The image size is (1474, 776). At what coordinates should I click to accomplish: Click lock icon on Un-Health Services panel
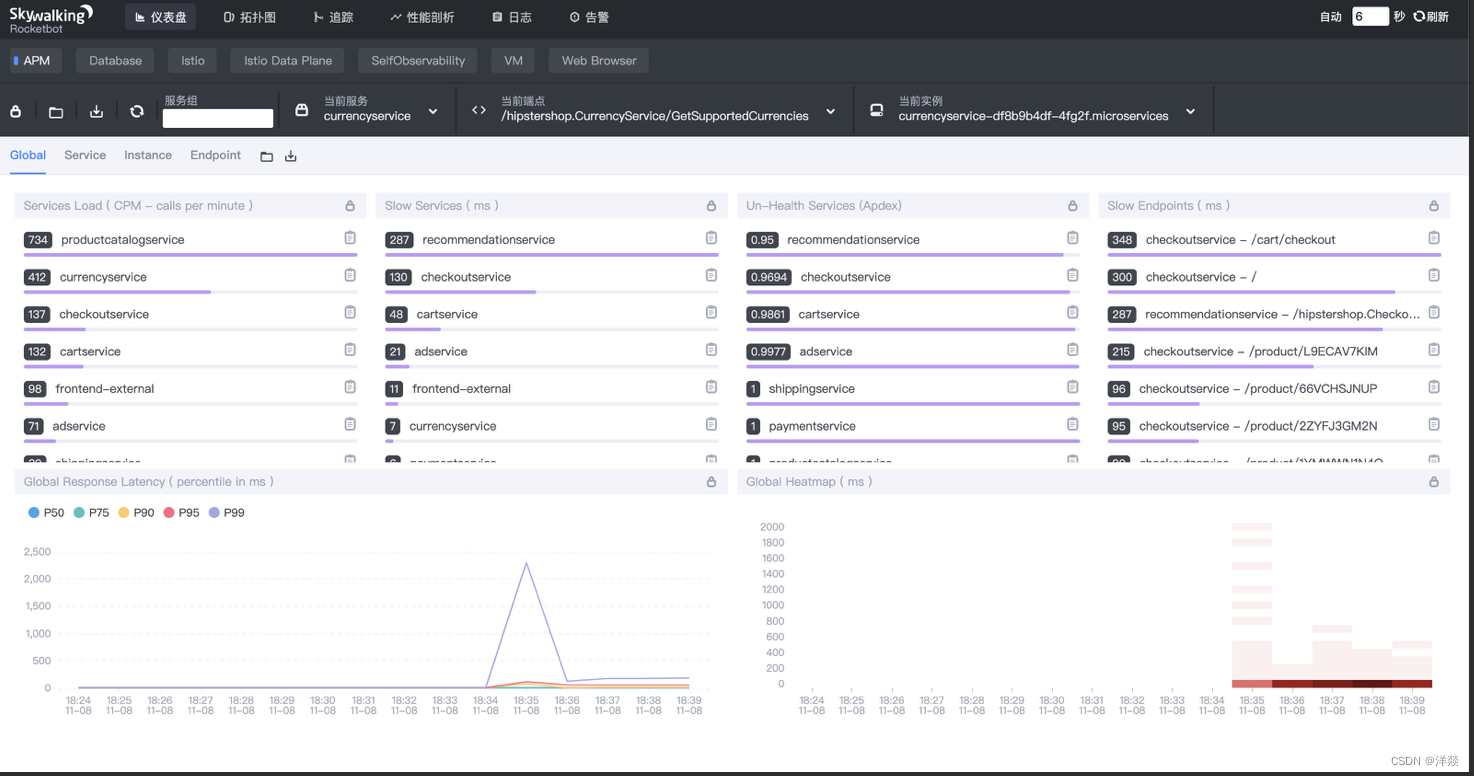click(1073, 206)
